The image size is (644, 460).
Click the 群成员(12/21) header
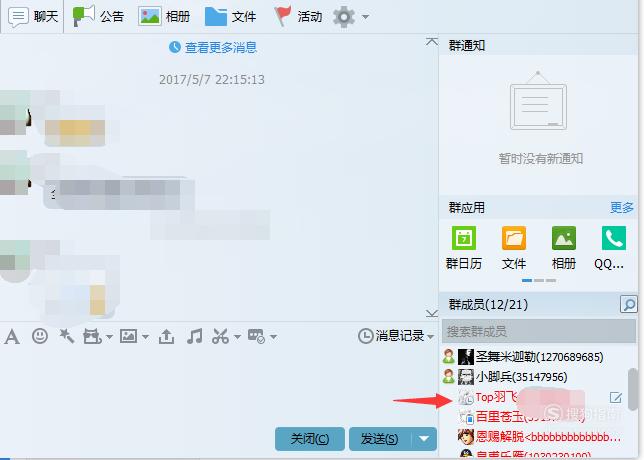tap(488, 305)
